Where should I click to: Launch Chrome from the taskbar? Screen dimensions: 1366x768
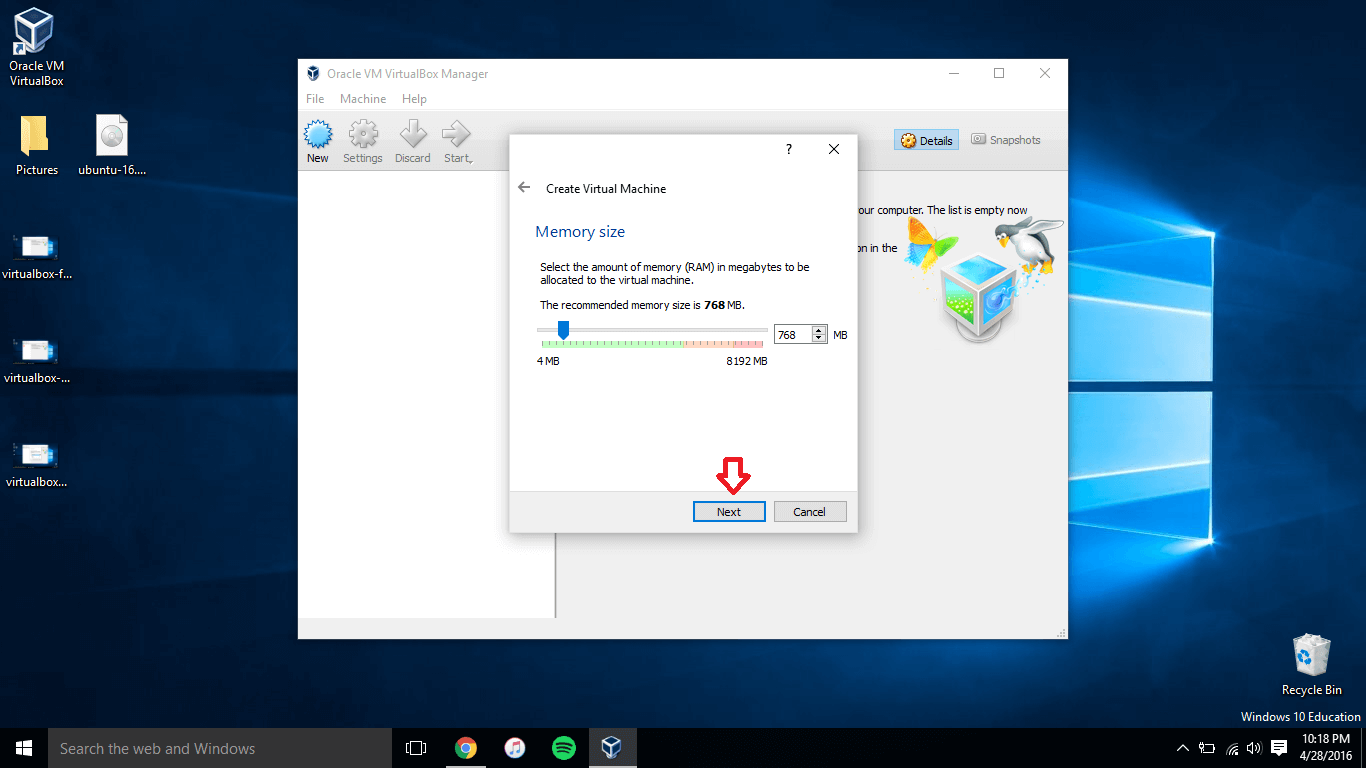pos(465,748)
